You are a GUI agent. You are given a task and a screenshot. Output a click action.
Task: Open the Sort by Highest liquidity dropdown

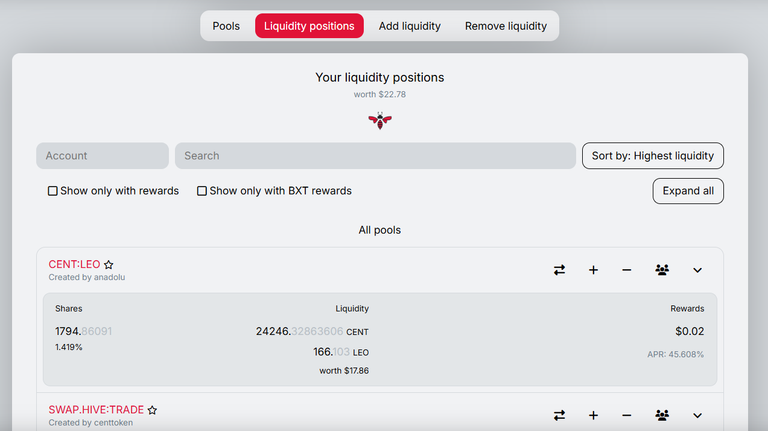coord(653,156)
